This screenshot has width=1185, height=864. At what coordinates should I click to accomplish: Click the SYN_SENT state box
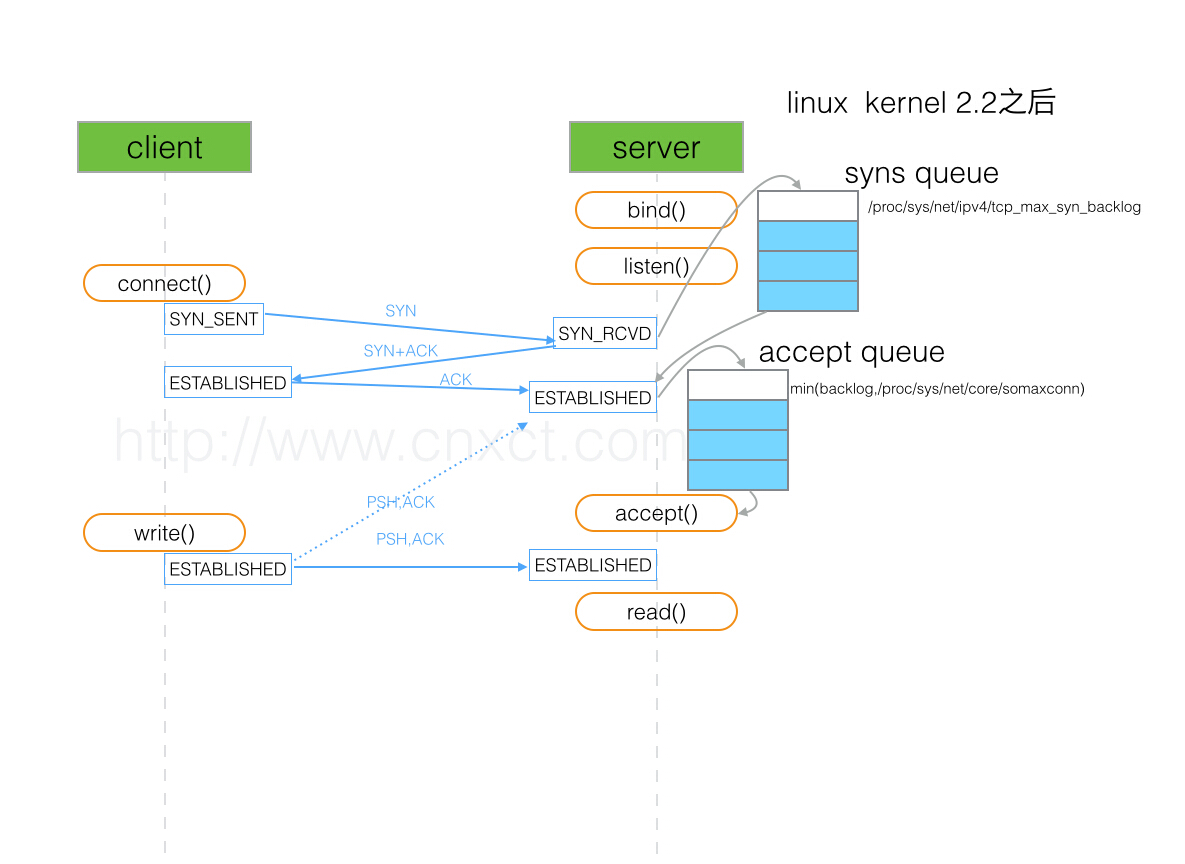click(213, 318)
